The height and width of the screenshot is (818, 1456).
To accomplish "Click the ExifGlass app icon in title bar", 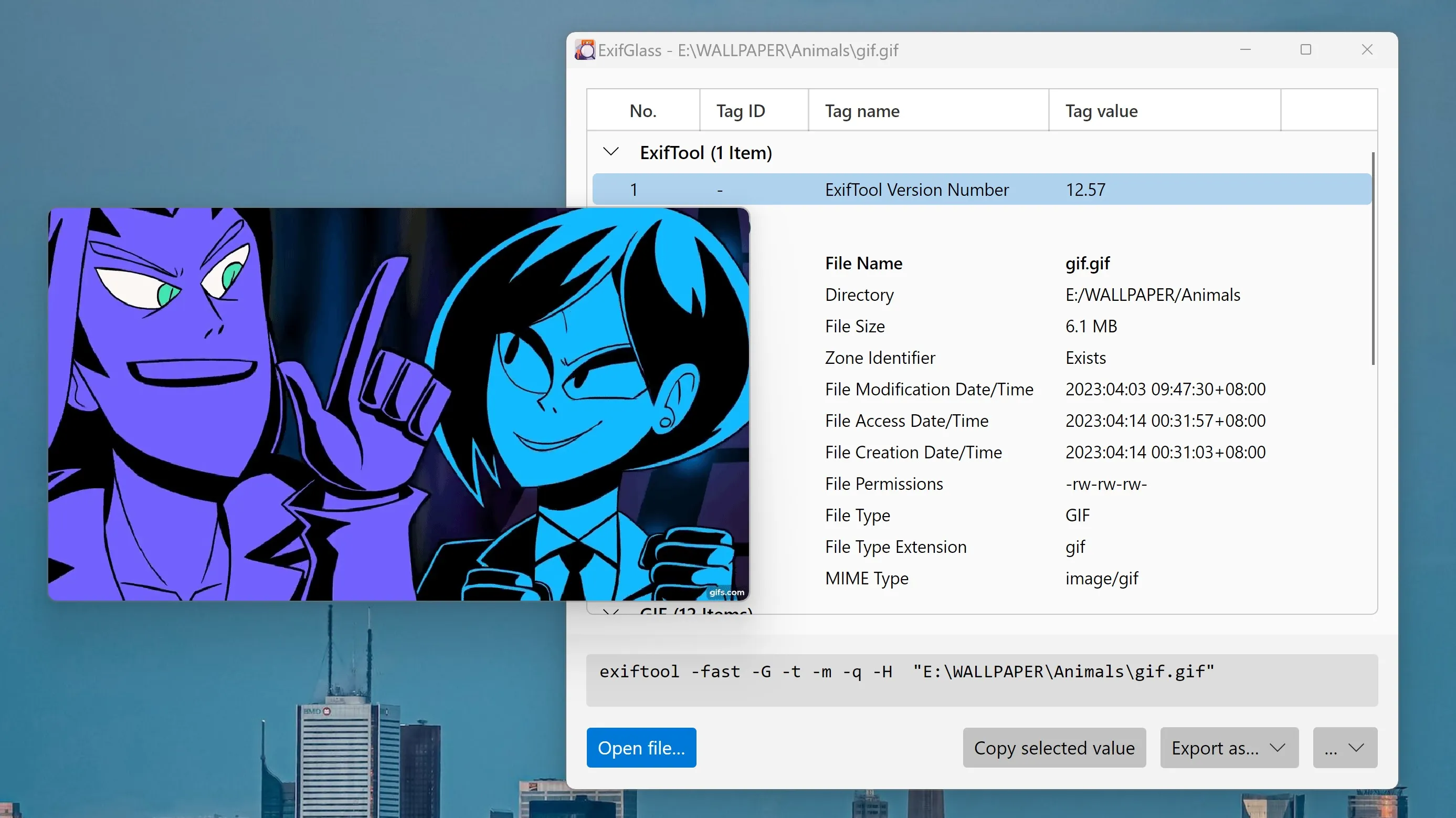I will click(x=584, y=50).
